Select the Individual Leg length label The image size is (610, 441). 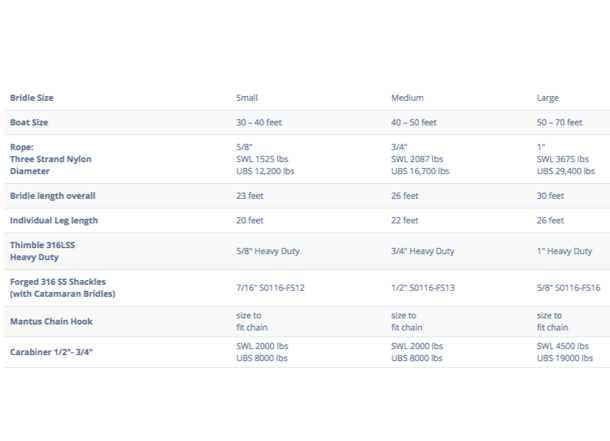tap(54, 220)
